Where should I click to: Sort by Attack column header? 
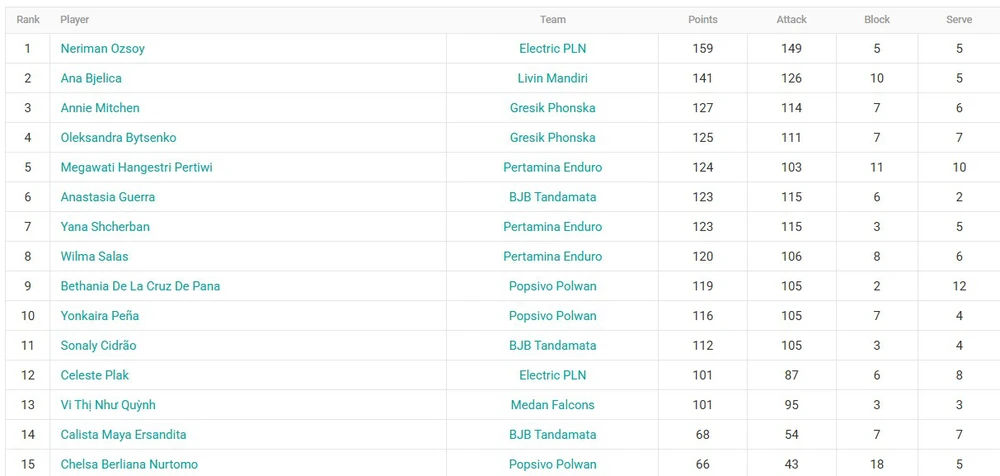click(x=791, y=20)
